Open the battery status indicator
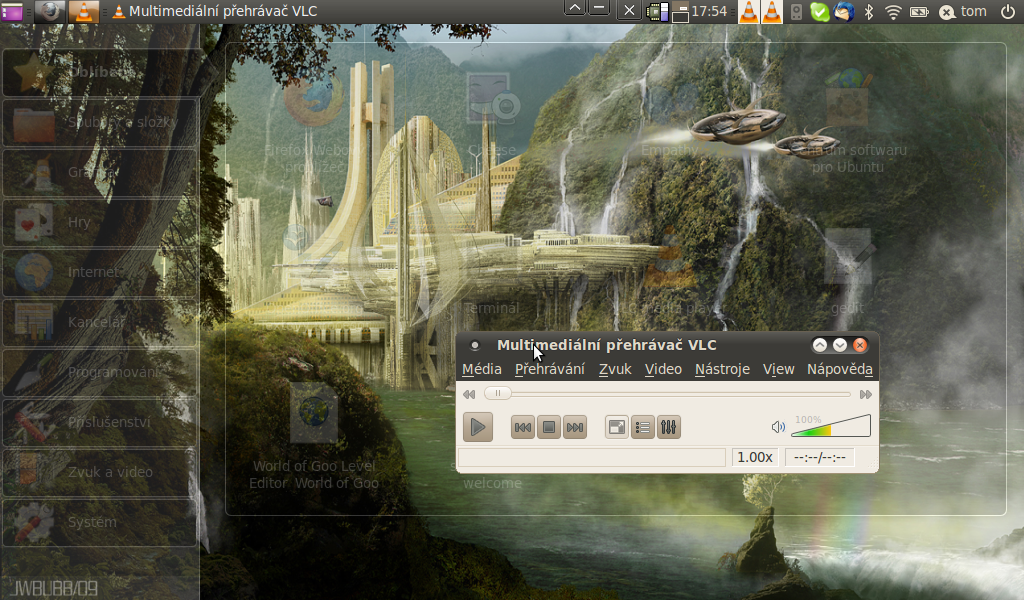The width and height of the screenshot is (1024, 600). (919, 12)
